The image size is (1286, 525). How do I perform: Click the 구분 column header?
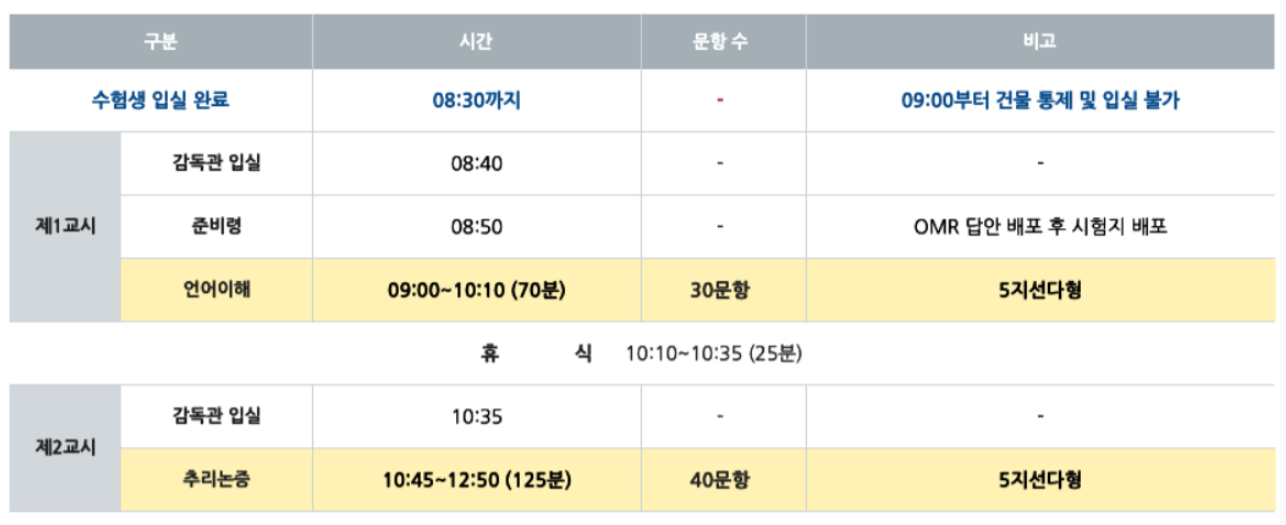pos(160,42)
